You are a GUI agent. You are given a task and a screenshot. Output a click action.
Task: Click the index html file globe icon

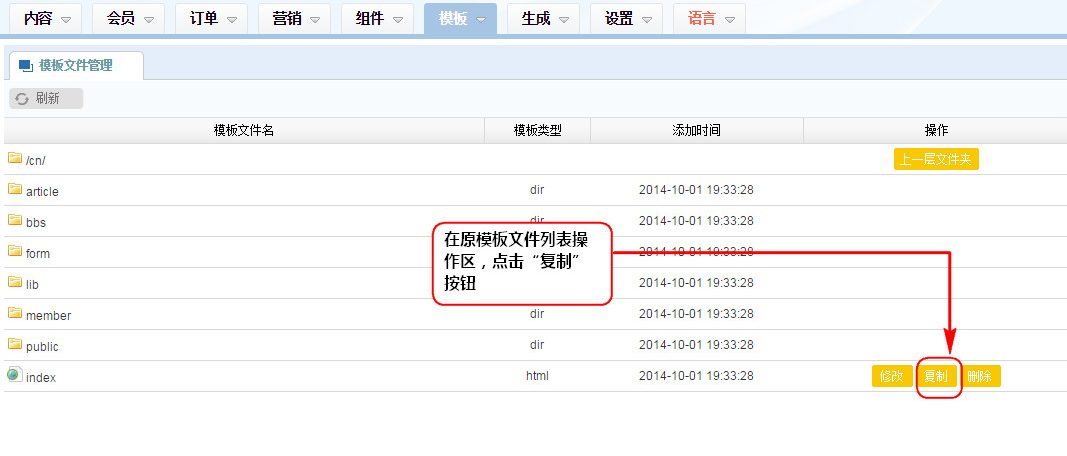pos(14,375)
